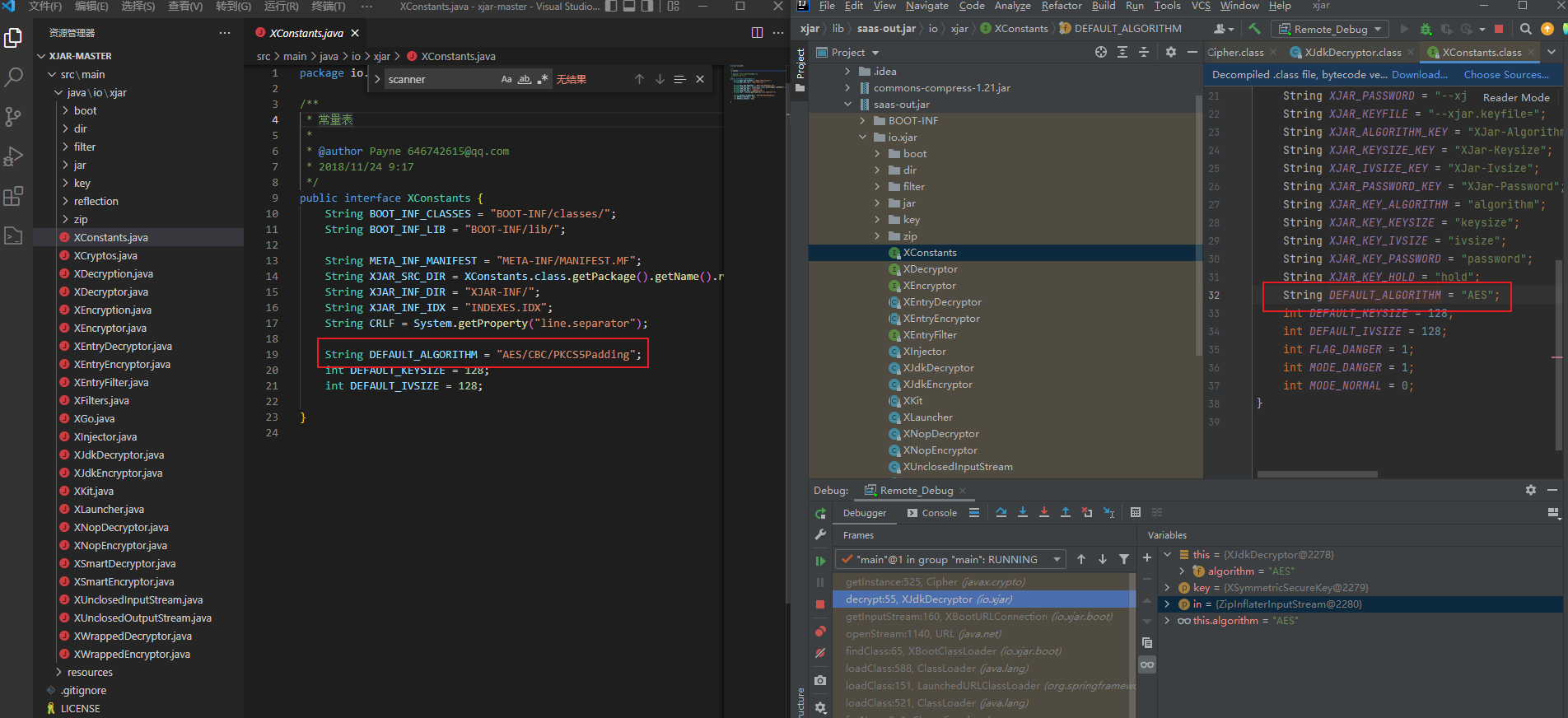Click the 'Choose Sources...' link
The height and width of the screenshot is (718, 1568).
tap(1505, 75)
